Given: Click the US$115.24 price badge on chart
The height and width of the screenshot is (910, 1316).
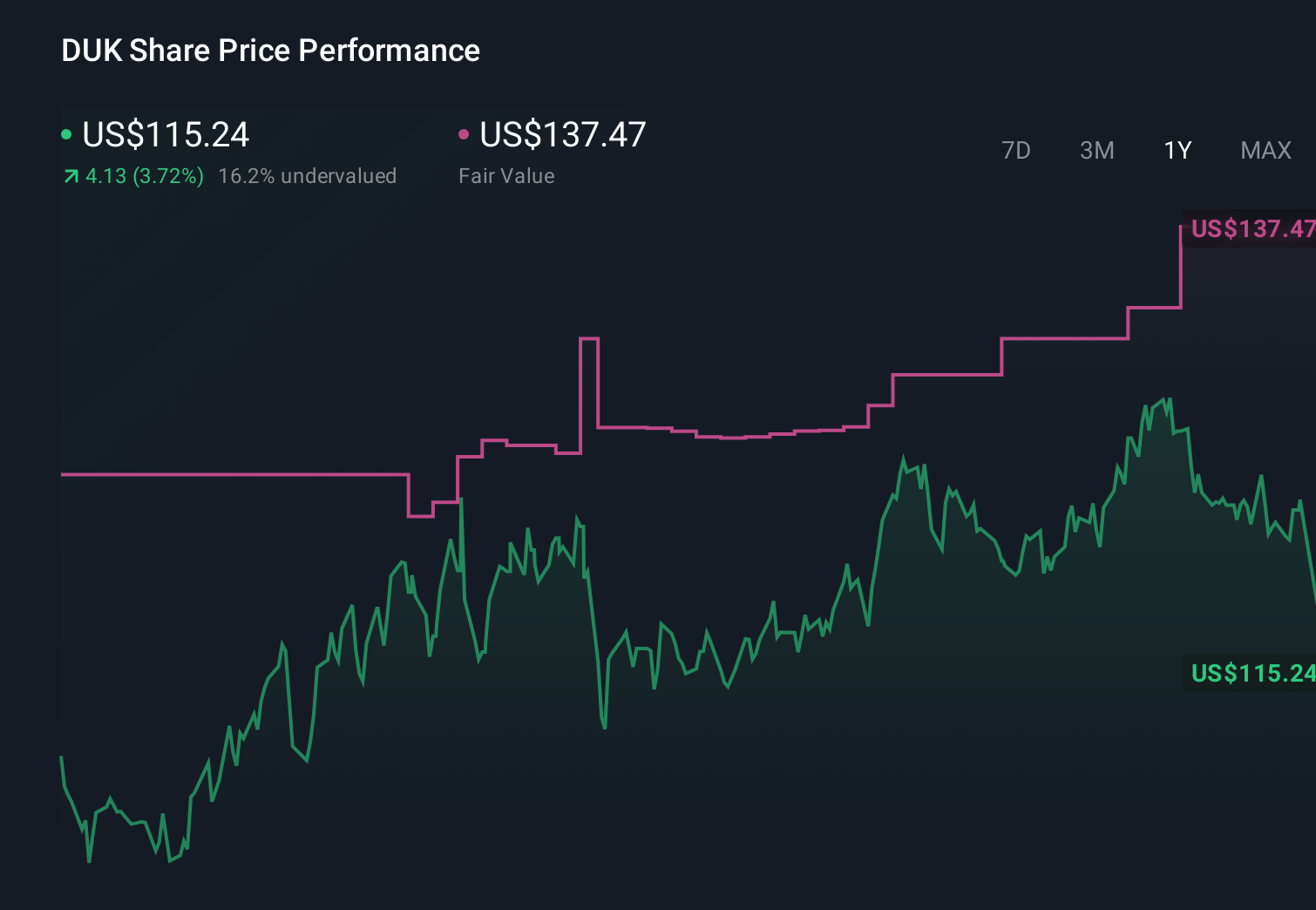Looking at the screenshot, I should coord(1252,674).
